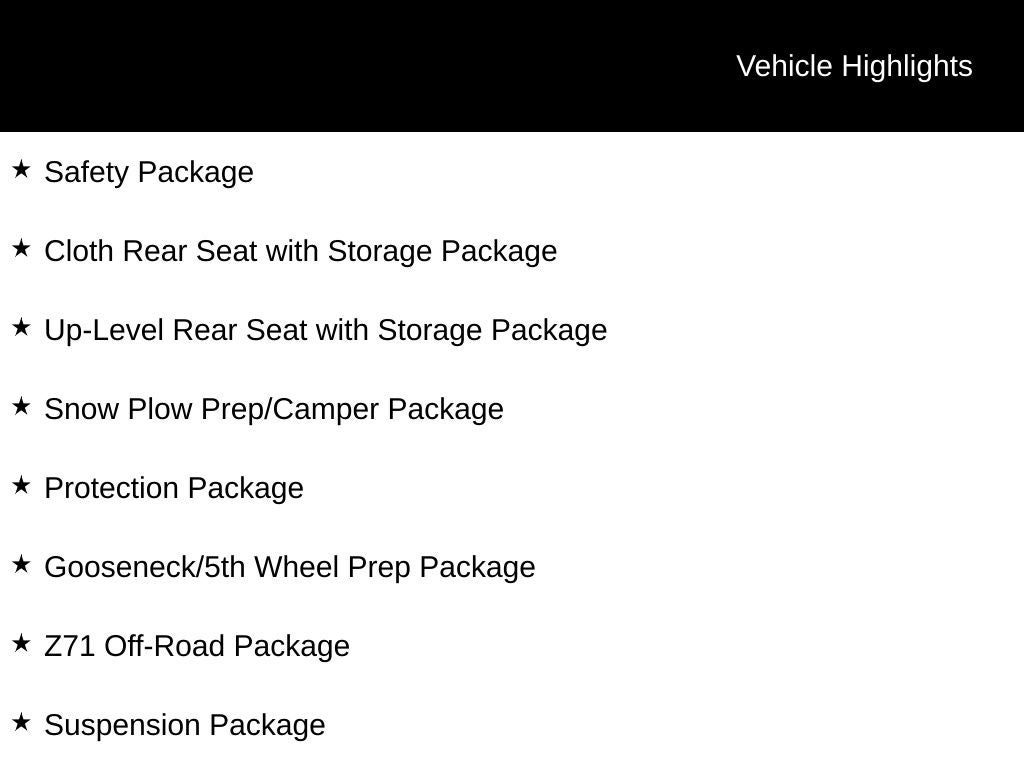Open Gooseneck/5th Wheel Prep Package item
This screenshot has height=768, width=1024.
[289, 568]
